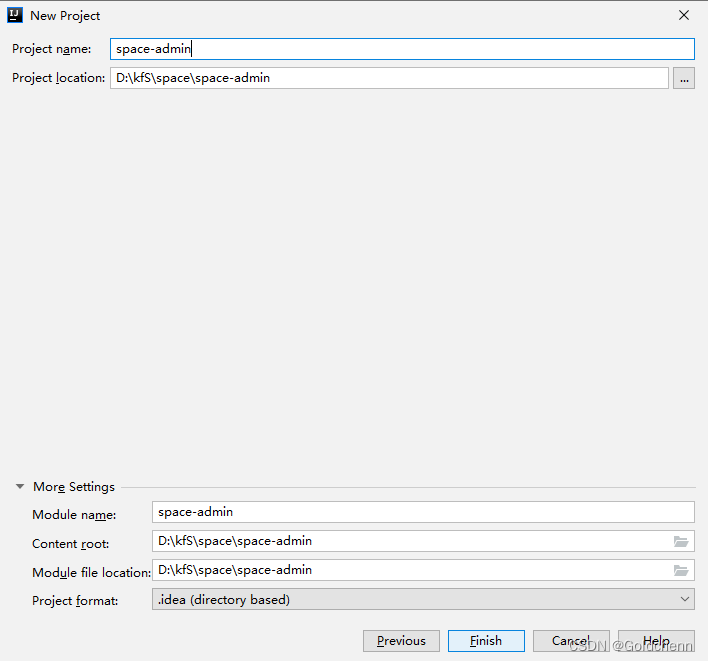Image resolution: width=708 pixels, height=661 pixels.
Task: Click the Project location label
Action: click(x=58, y=78)
